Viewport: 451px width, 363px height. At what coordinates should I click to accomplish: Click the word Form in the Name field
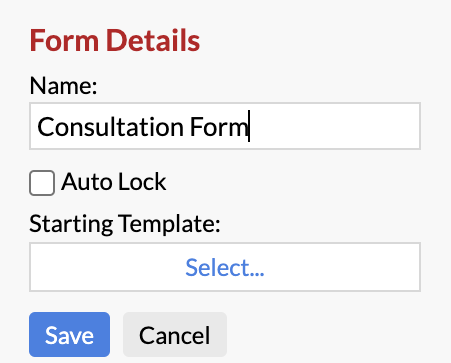(x=219, y=127)
